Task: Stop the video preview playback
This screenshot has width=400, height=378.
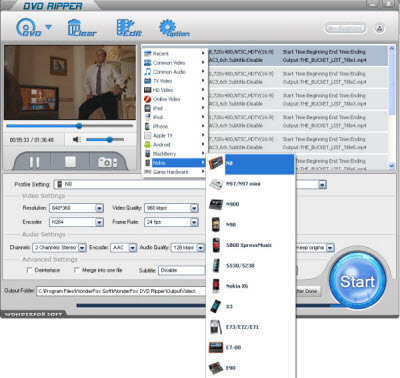Action: click(x=70, y=162)
